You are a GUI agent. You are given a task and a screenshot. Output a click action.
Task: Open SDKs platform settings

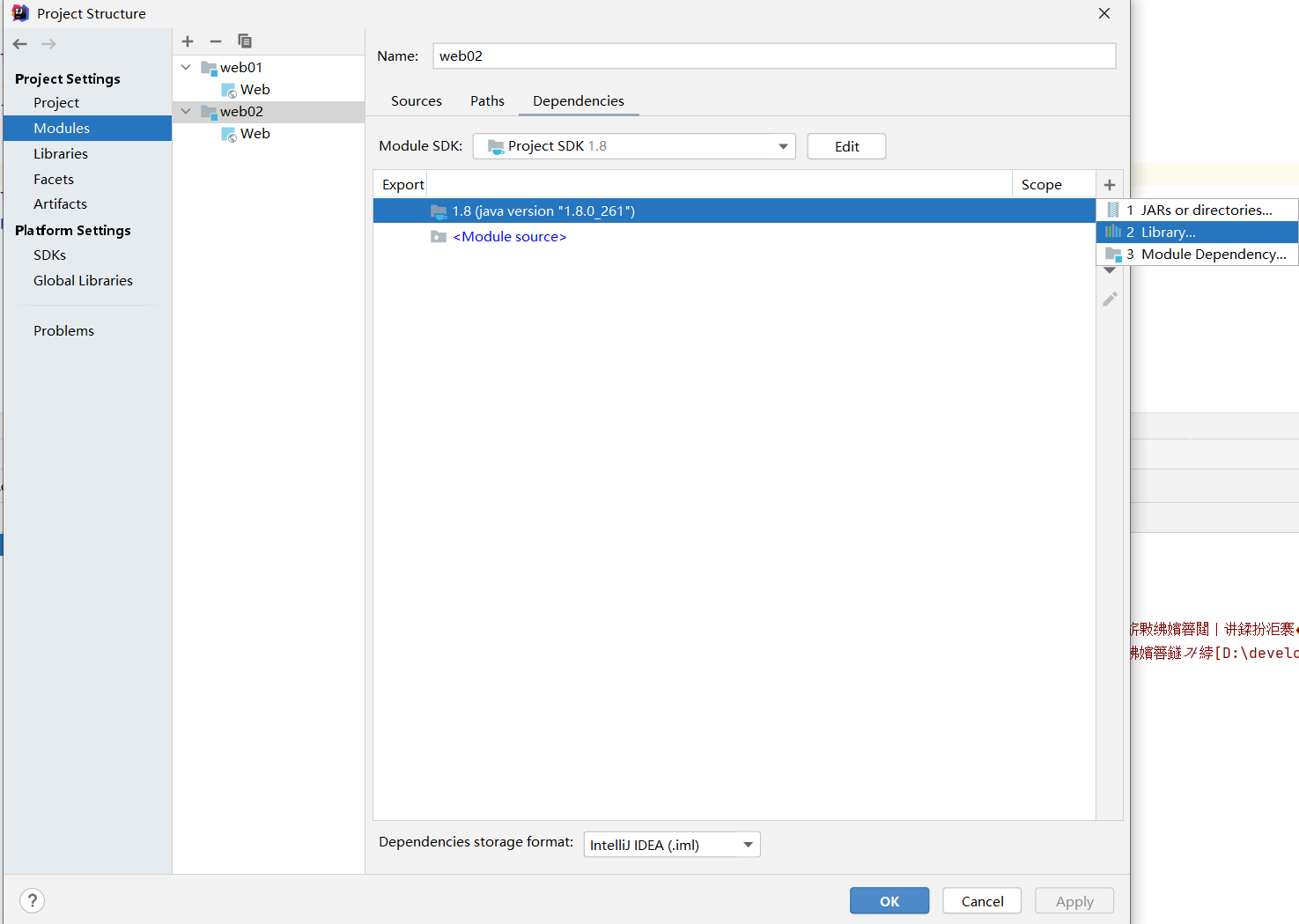tap(50, 255)
